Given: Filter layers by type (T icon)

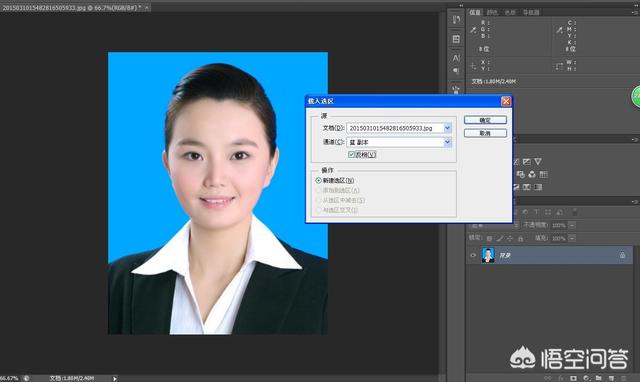Looking at the screenshot, I should (536, 212).
